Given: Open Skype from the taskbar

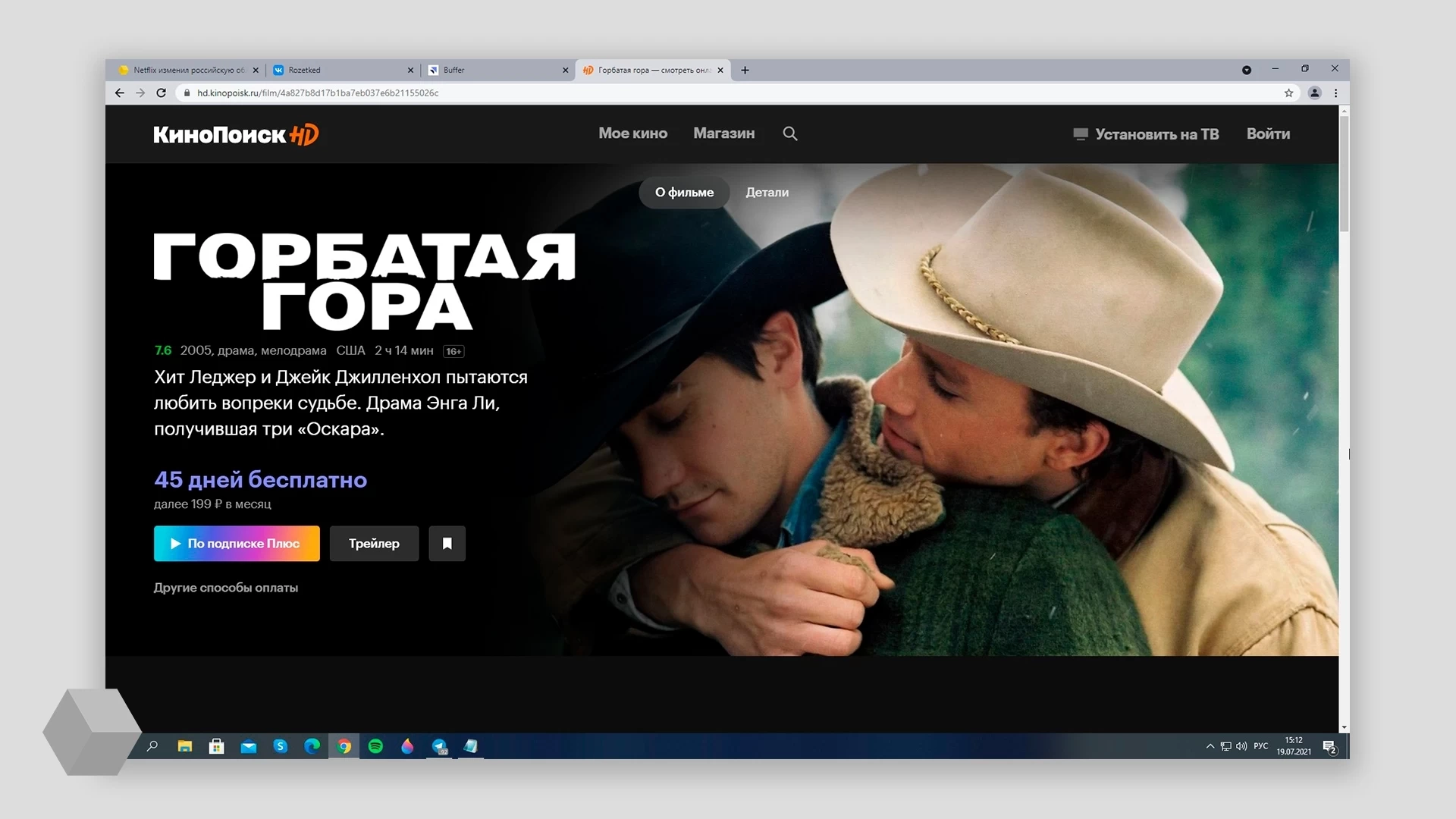Looking at the screenshot, I should (x=281, y=746).
